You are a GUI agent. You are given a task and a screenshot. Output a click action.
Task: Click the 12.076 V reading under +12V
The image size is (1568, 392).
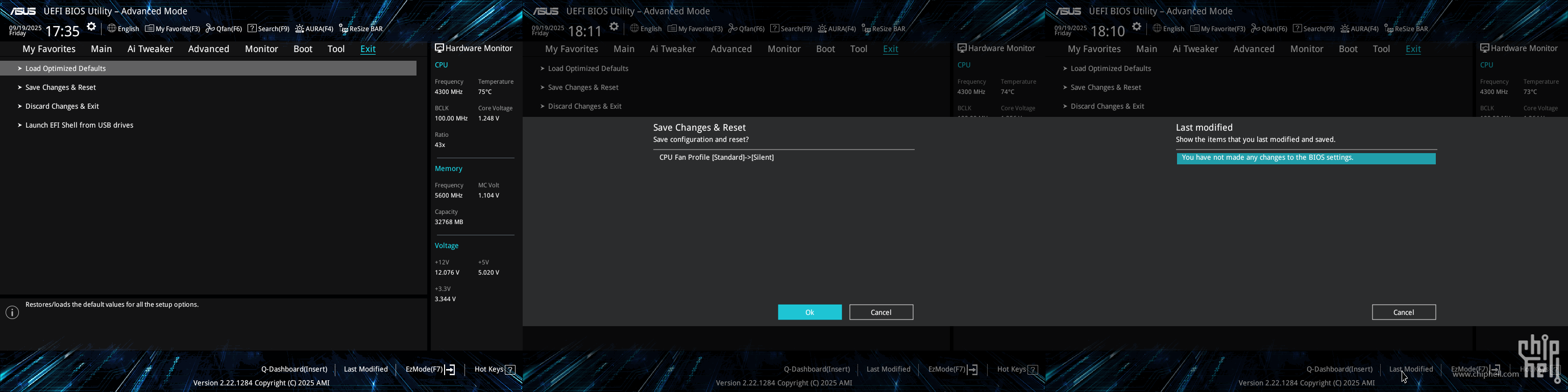(448, 273)
